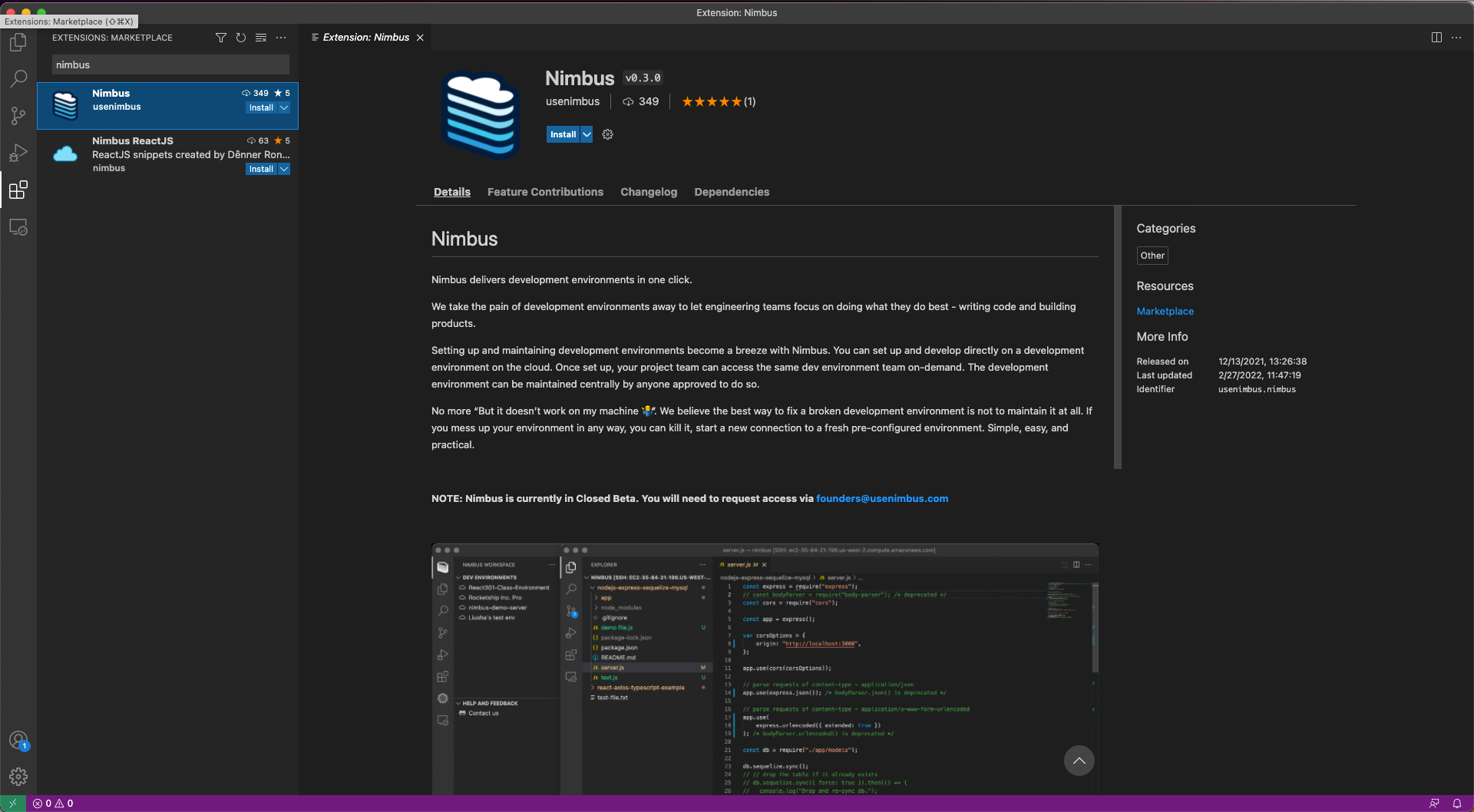This screenshot has height=812, width=1474.
Task: Click the extensions search input field
Action: [x=170, y=65]
